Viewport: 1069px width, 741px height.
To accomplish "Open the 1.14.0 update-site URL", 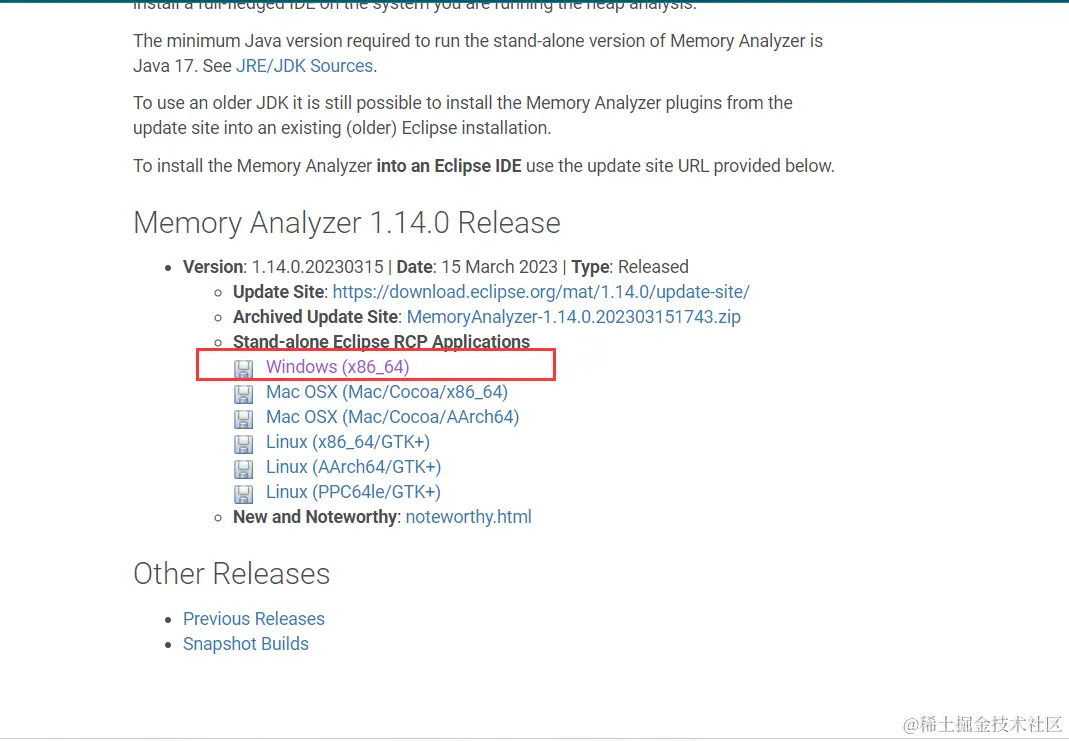I will 541,292.
